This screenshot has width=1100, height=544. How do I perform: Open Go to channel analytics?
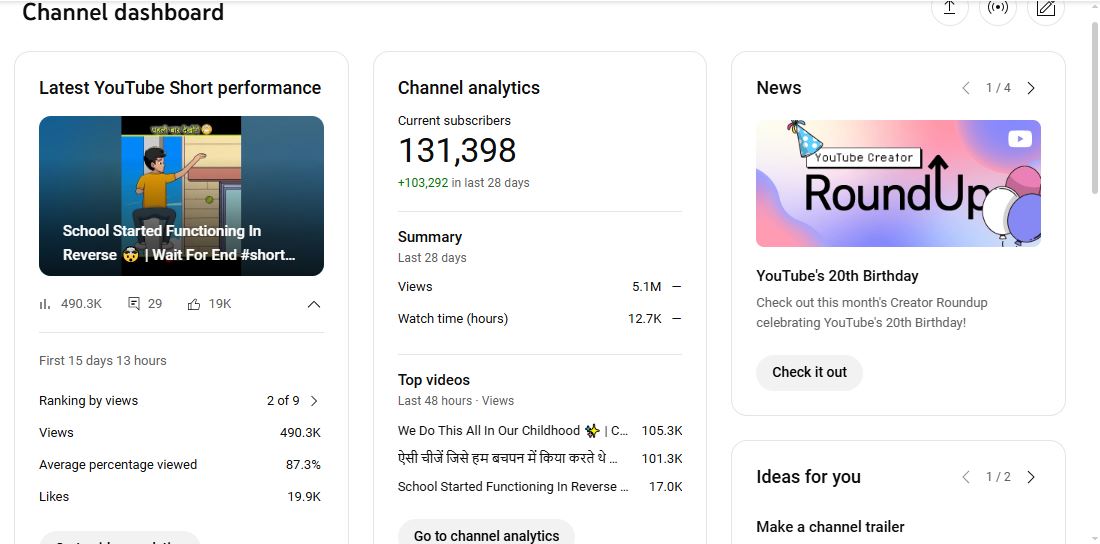click(486, 535)
